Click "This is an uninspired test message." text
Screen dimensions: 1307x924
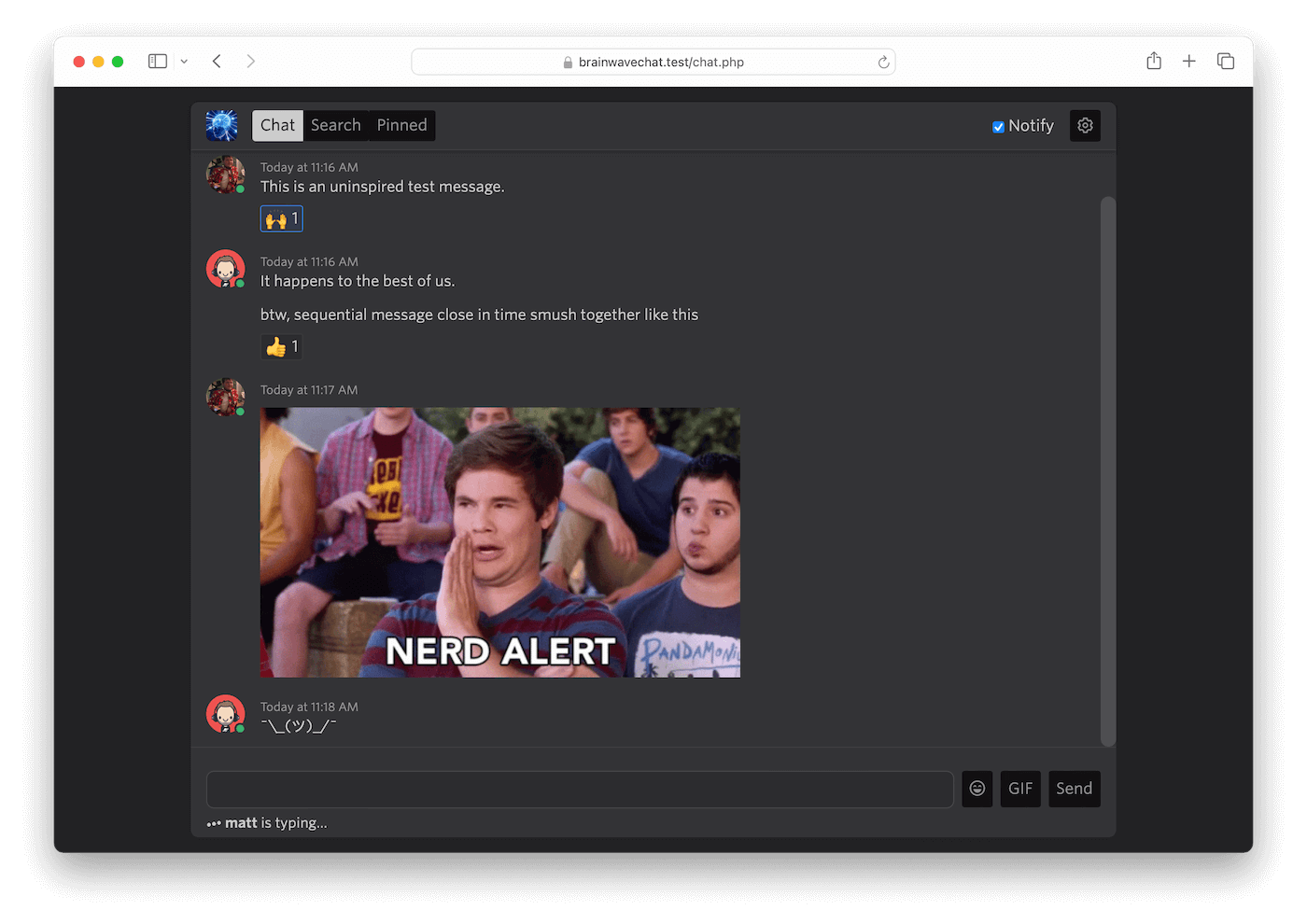tap(383, 187)
